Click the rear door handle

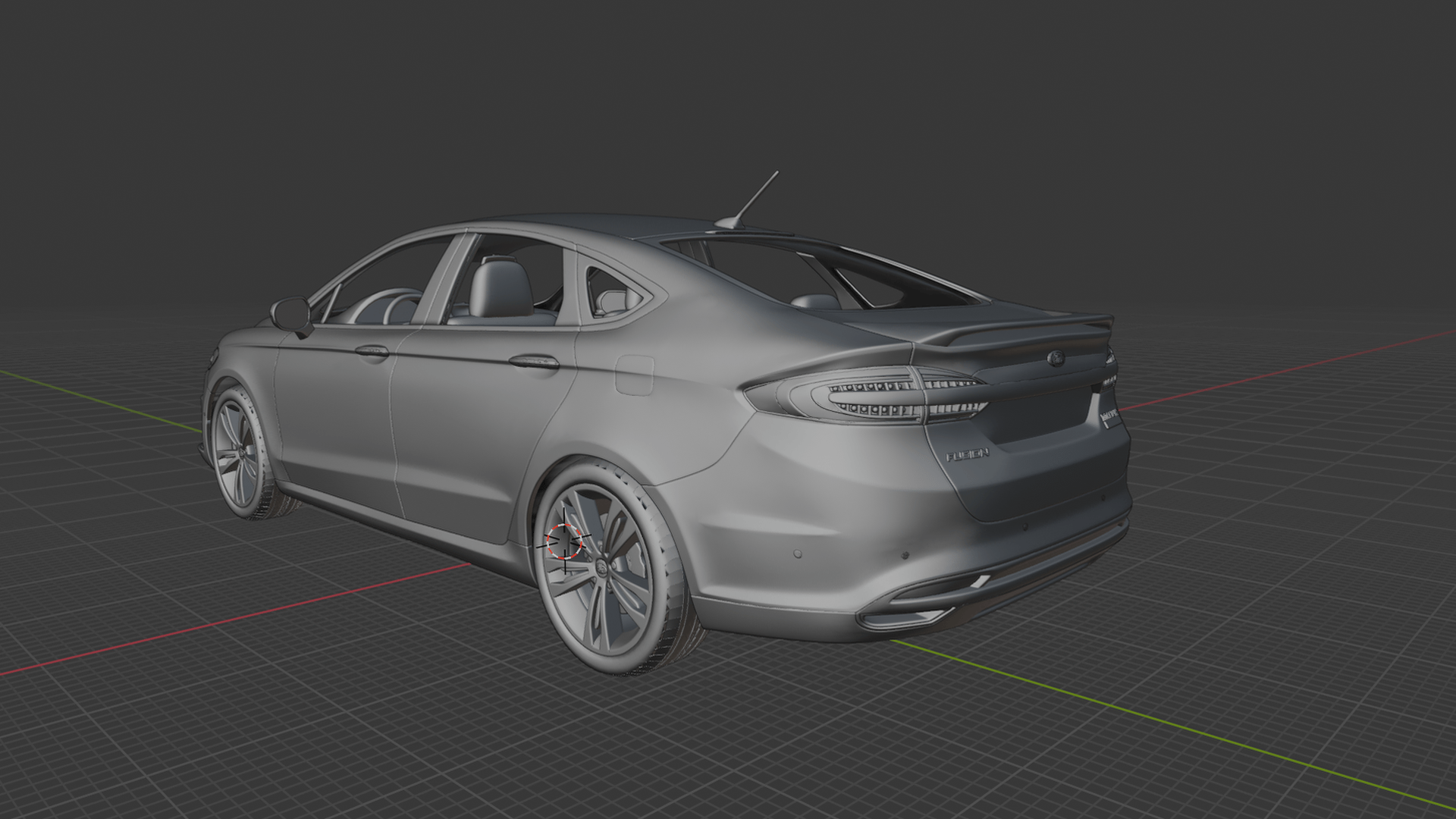[535, 362]
